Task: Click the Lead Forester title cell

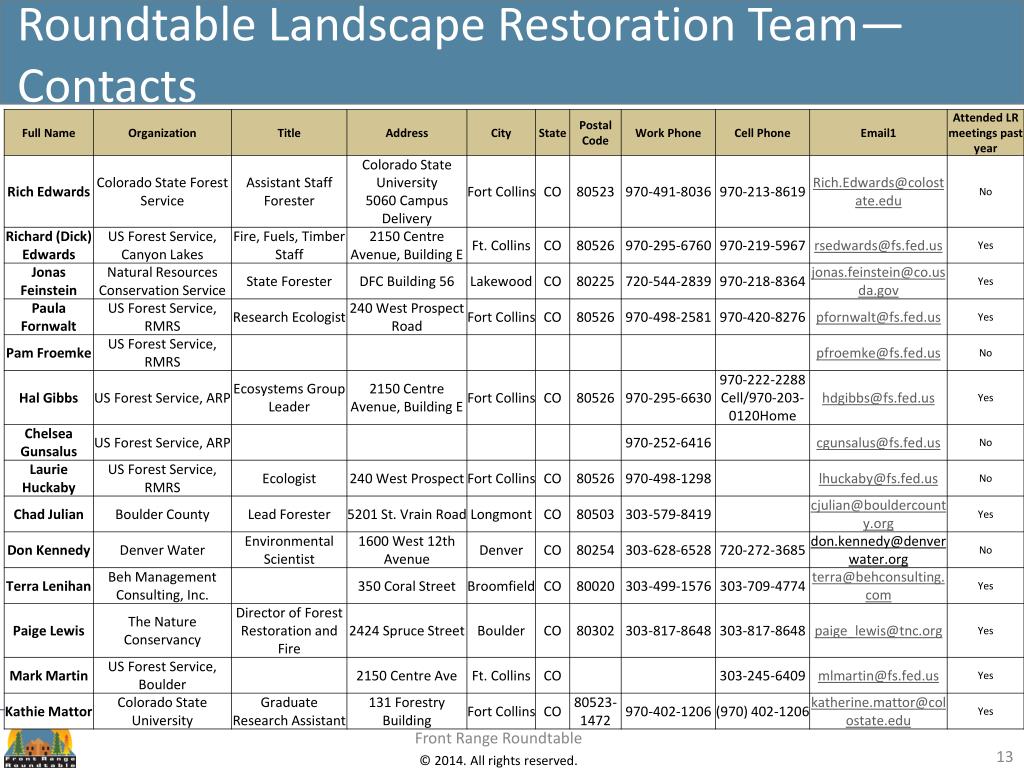Action: (289, 514)
